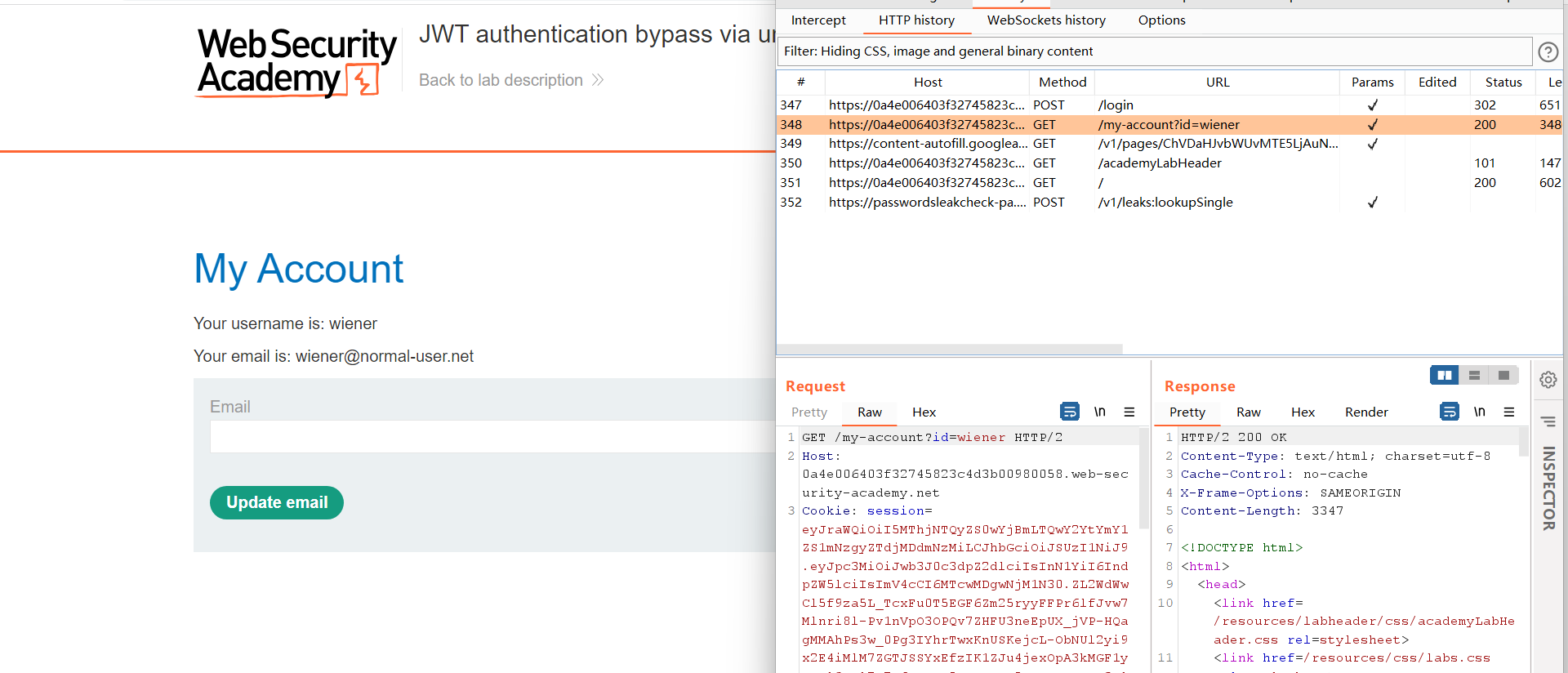Select the side-by-side layout icon
Viewport: 1568px width, 673px height.
1445,375
